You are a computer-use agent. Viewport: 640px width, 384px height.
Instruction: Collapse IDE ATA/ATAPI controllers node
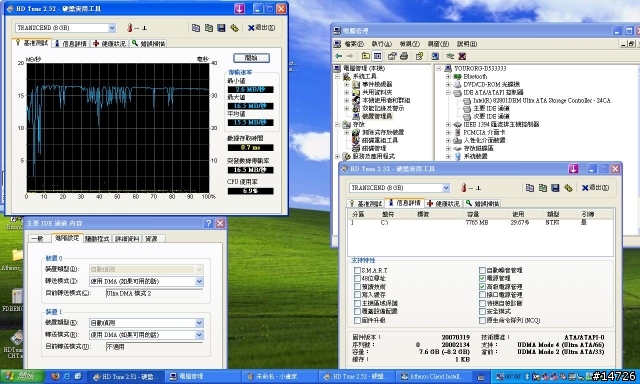point(448,93)
